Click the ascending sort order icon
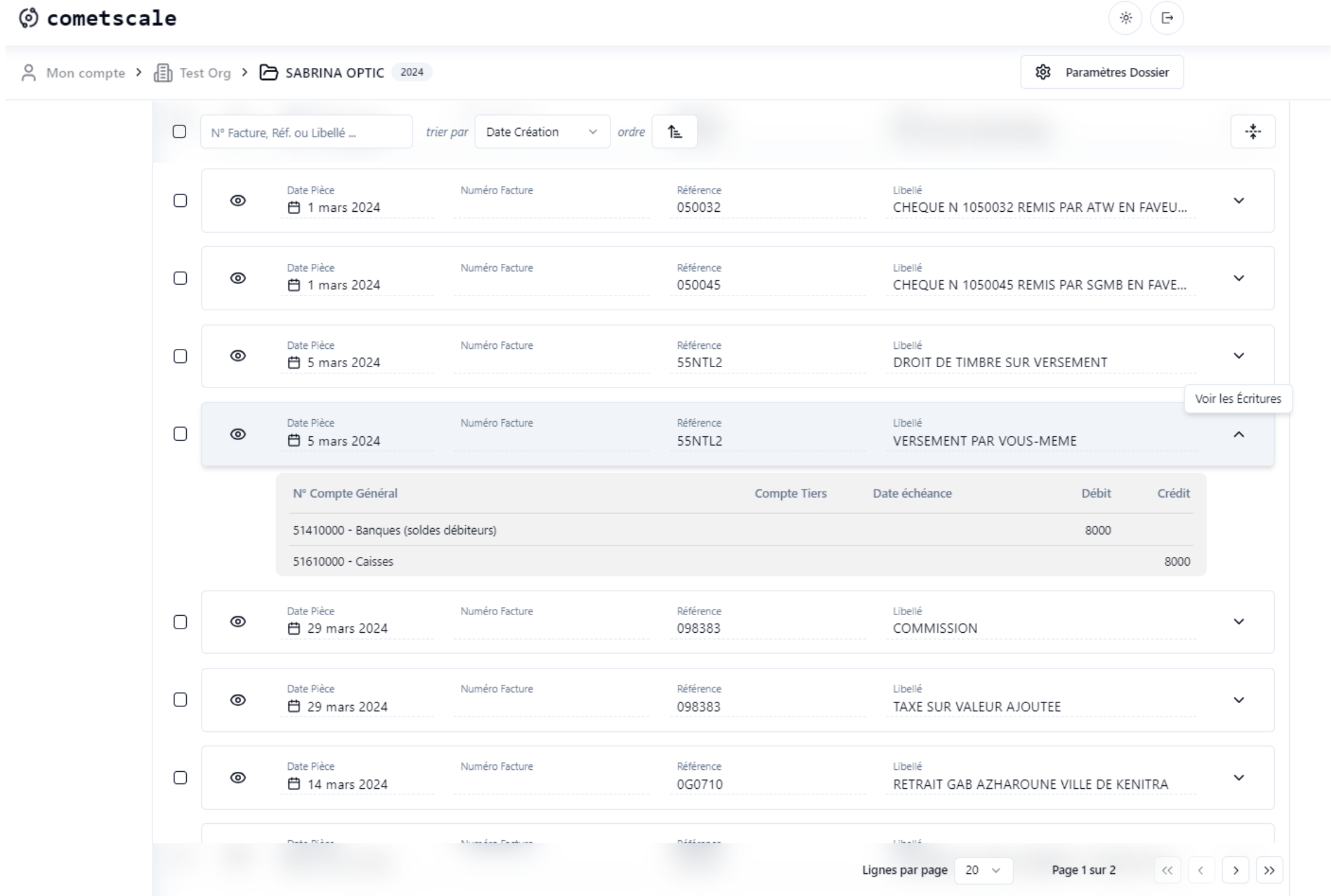This screenshot has height=896, width=1331. [674, 132]
